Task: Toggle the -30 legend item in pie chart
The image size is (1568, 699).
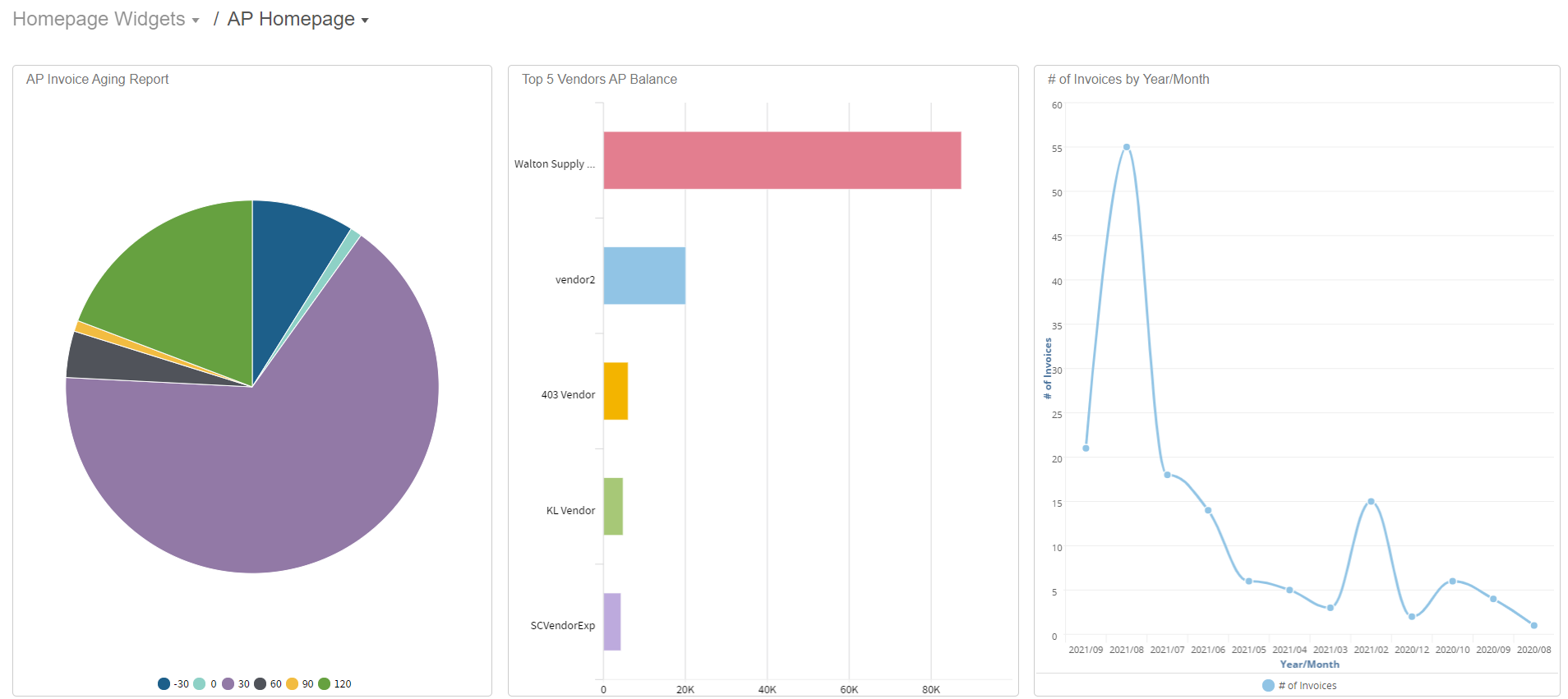Action: click(164, 683)
